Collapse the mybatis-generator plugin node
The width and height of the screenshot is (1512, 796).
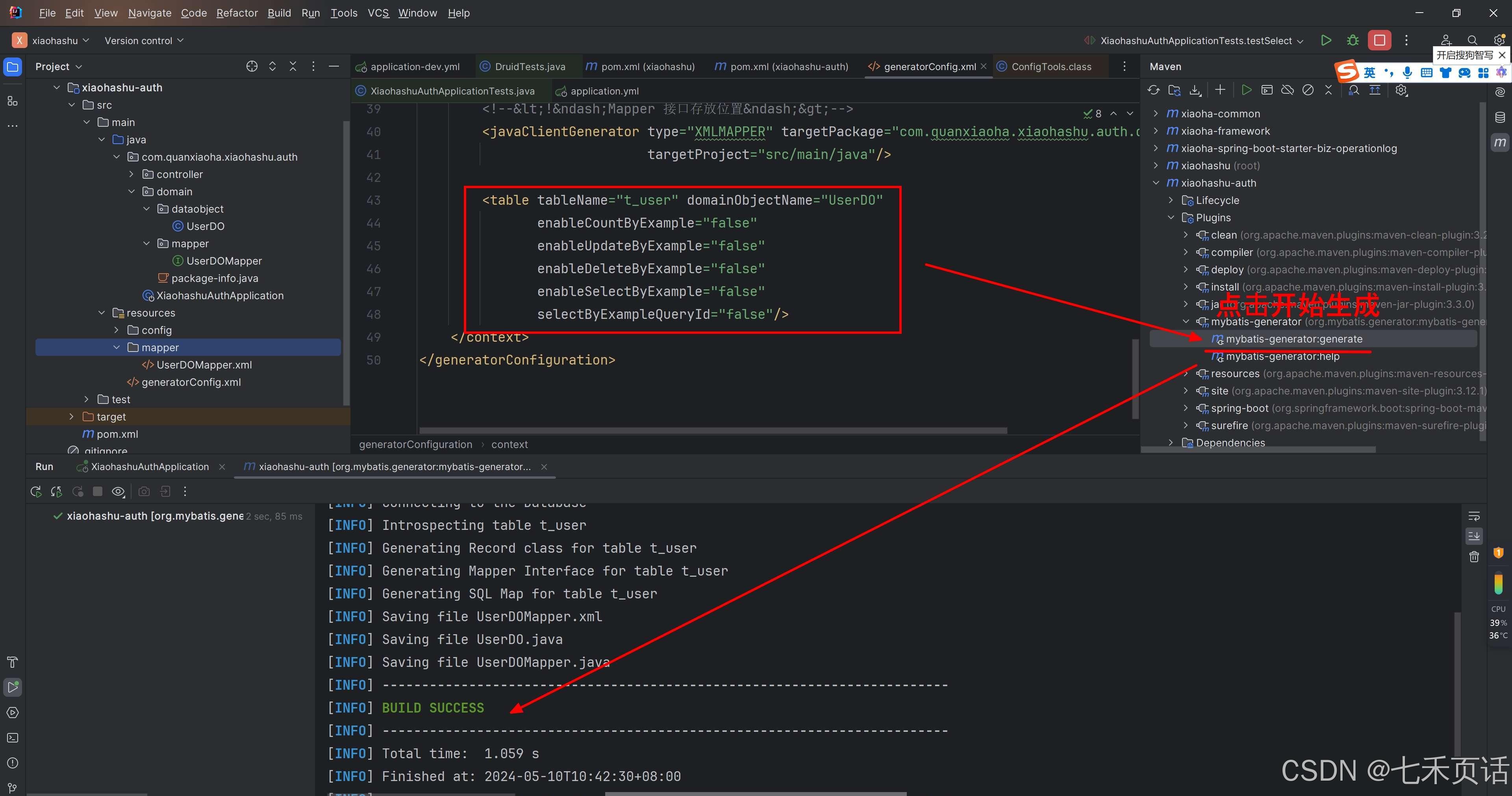(1186, 321)
